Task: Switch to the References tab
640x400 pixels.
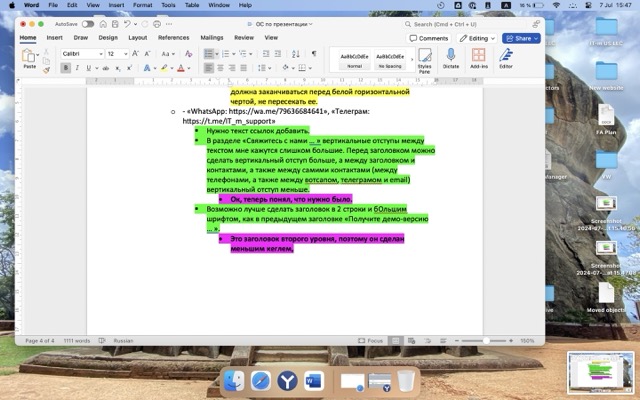Action: point(173,38)
